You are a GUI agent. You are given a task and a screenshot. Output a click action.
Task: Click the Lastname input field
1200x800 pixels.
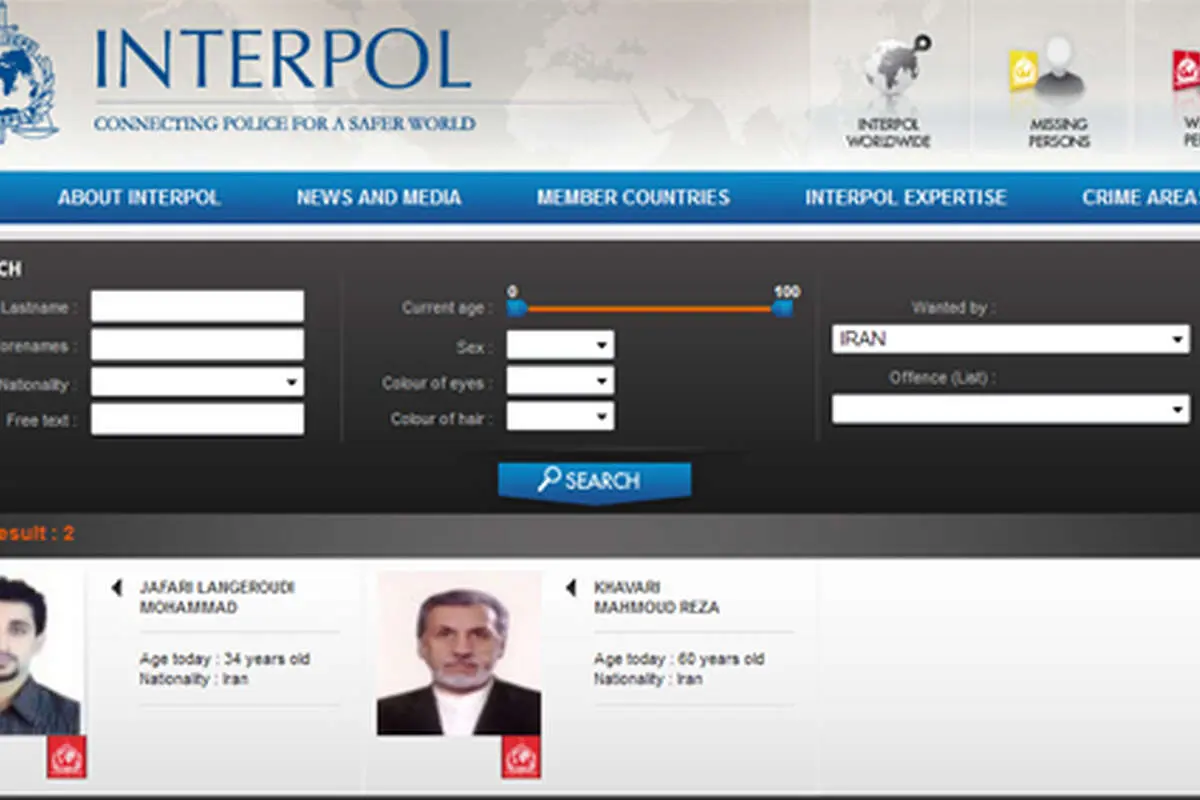pyautogui.click(x=197, y=306)
